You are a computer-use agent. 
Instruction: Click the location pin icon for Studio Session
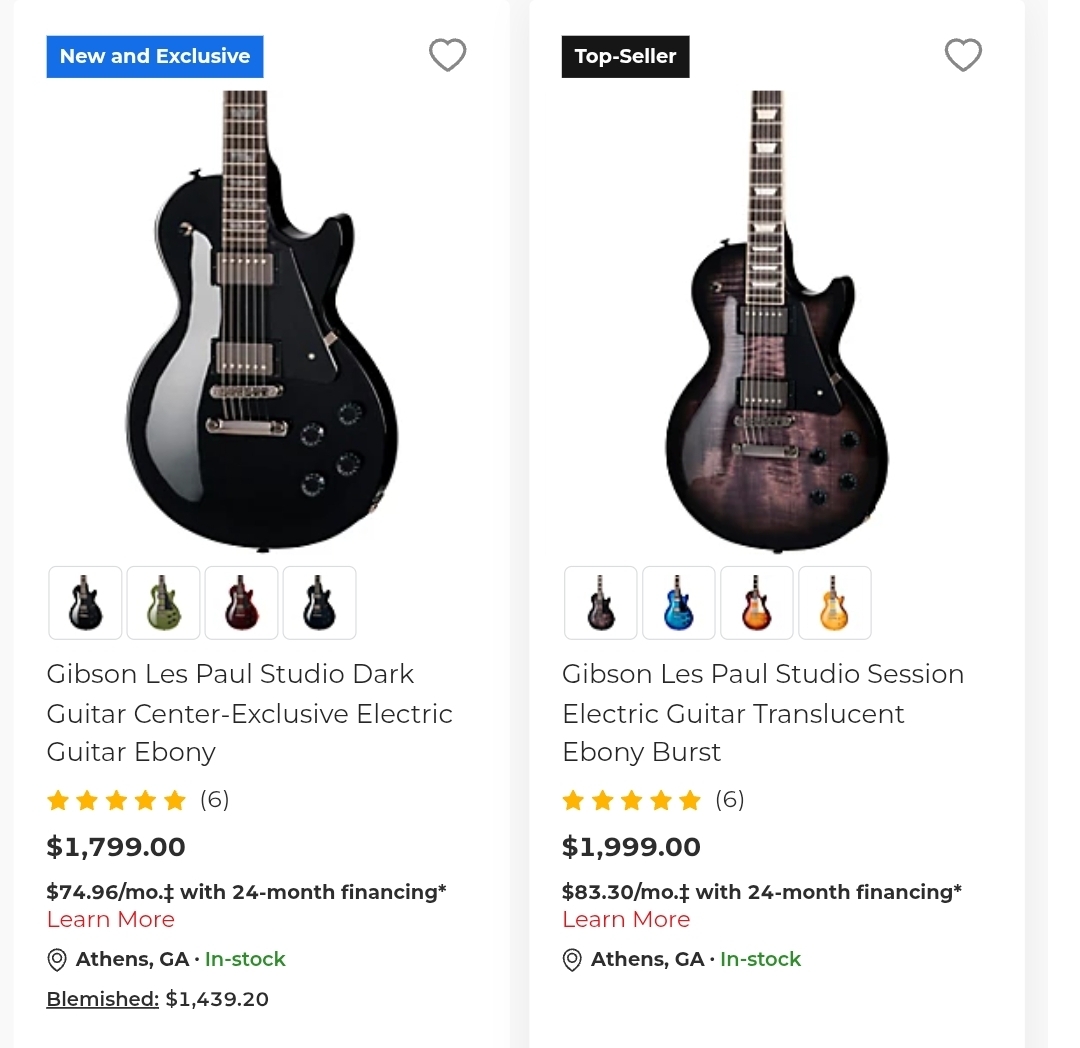573,960
